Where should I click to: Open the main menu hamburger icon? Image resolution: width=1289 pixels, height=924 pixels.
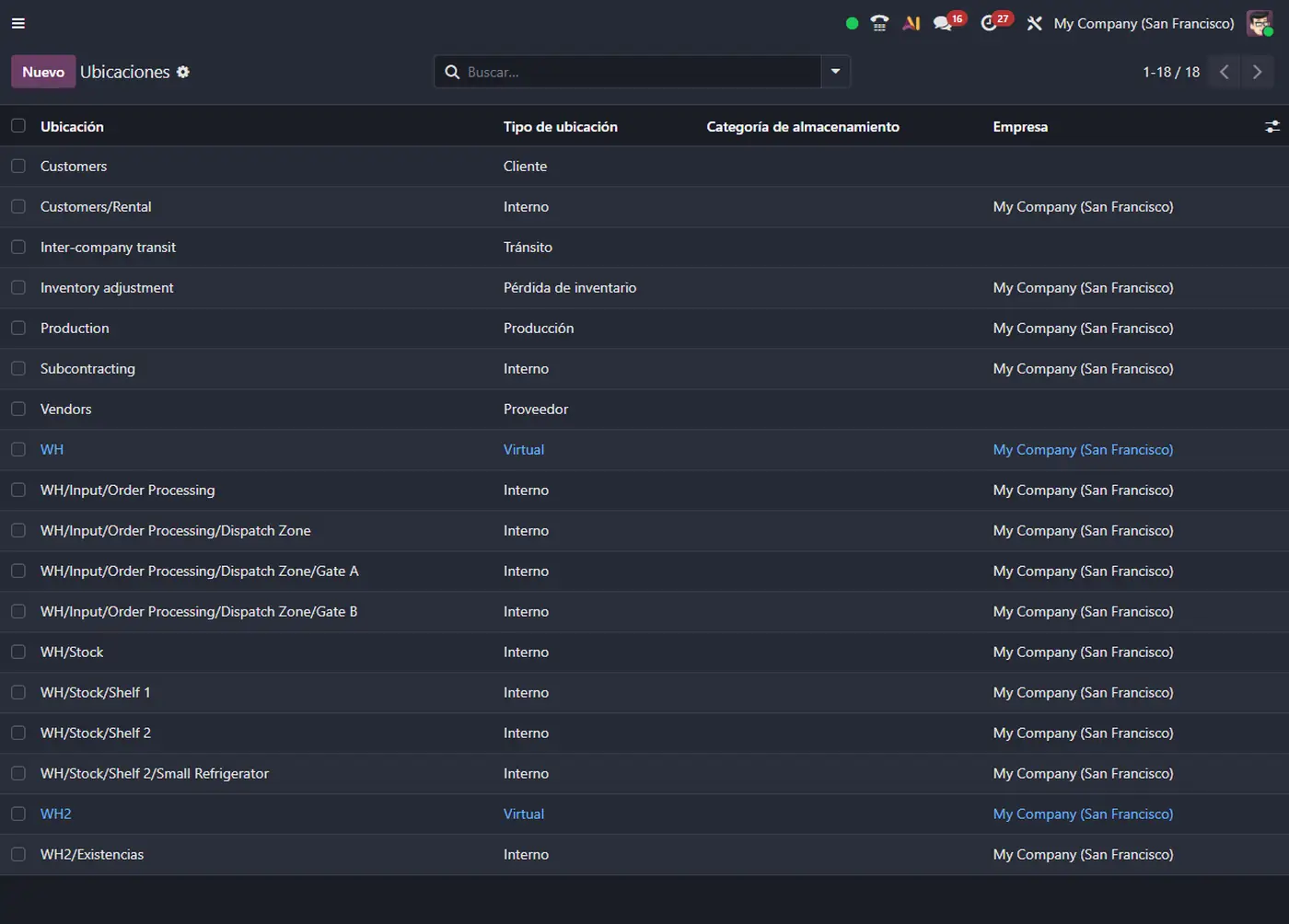point(18,24)
